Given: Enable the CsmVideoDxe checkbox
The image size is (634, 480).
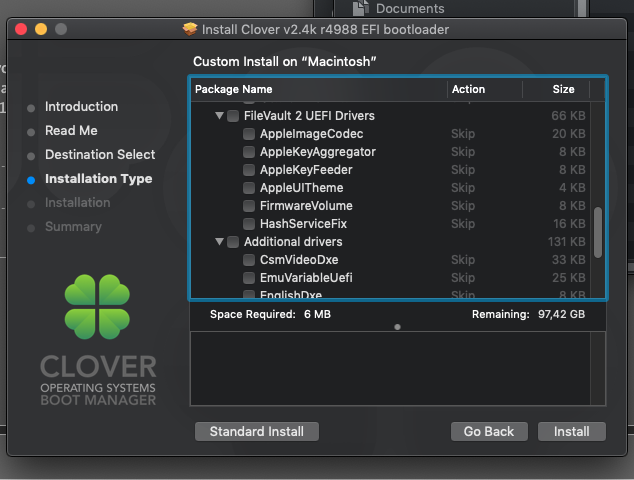Looking at the screenshot, I should click(x=249, y=260).
